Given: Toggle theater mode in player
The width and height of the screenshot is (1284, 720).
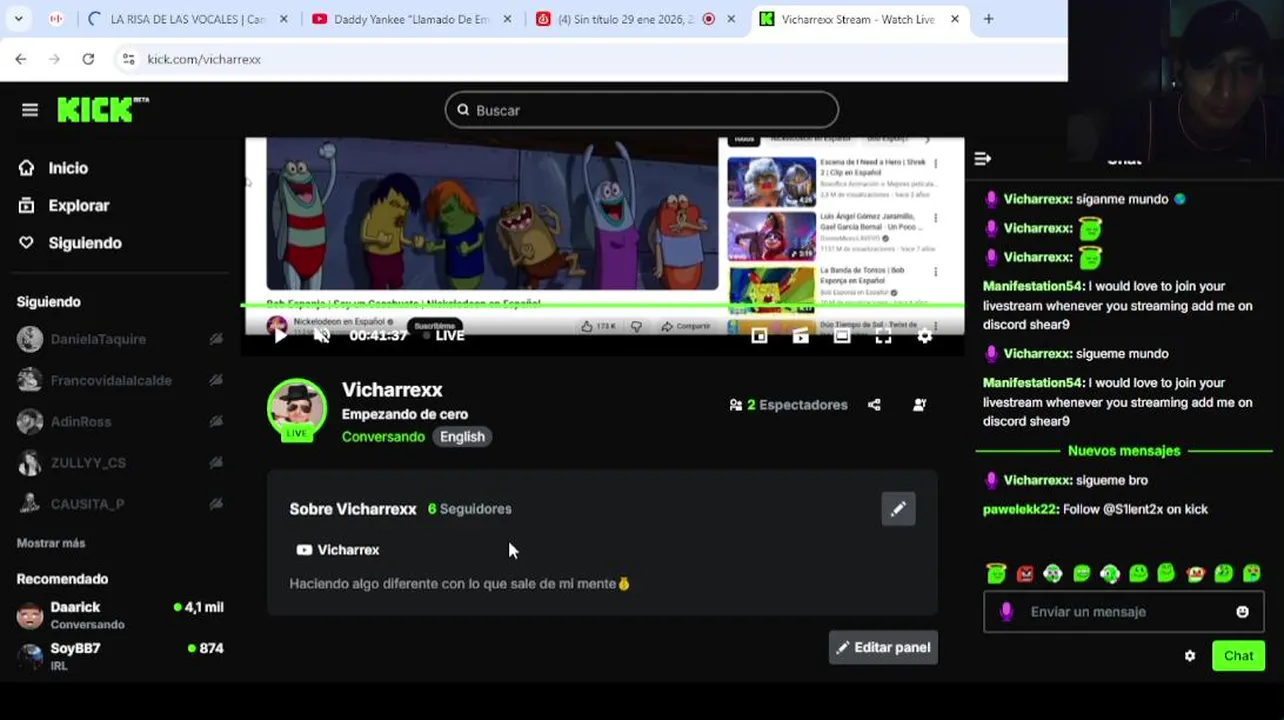Looking at the screenshot, I should pyautogui.click(x=842, y=336).
